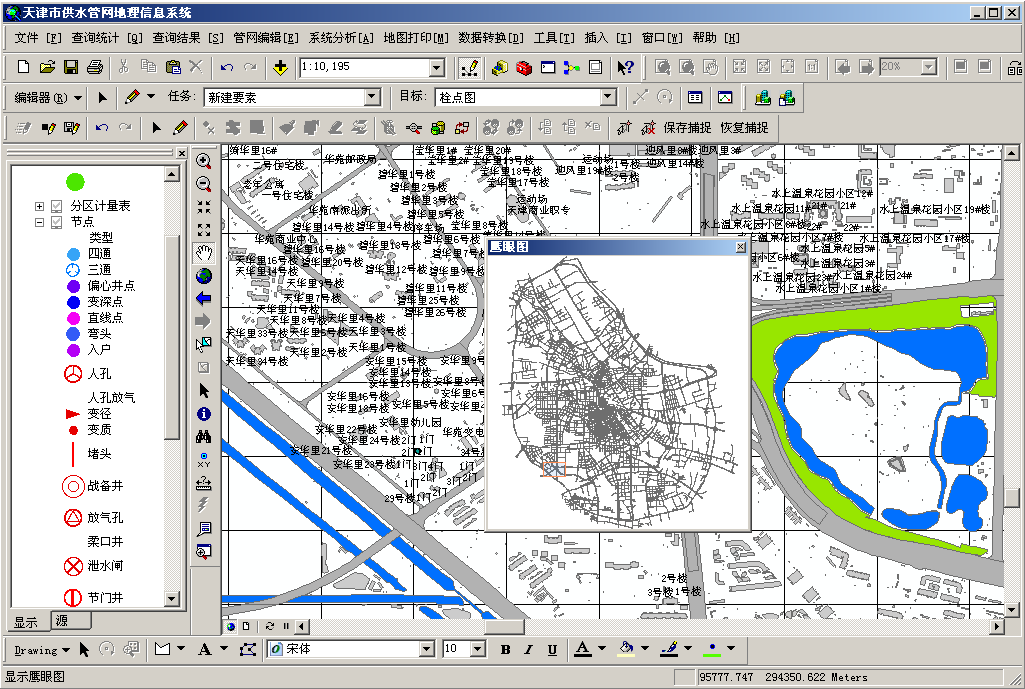The height and width of the screenshot is (689, 1025).
Task: Expand the 分区计量表 tree node
Action: point(40,206)
